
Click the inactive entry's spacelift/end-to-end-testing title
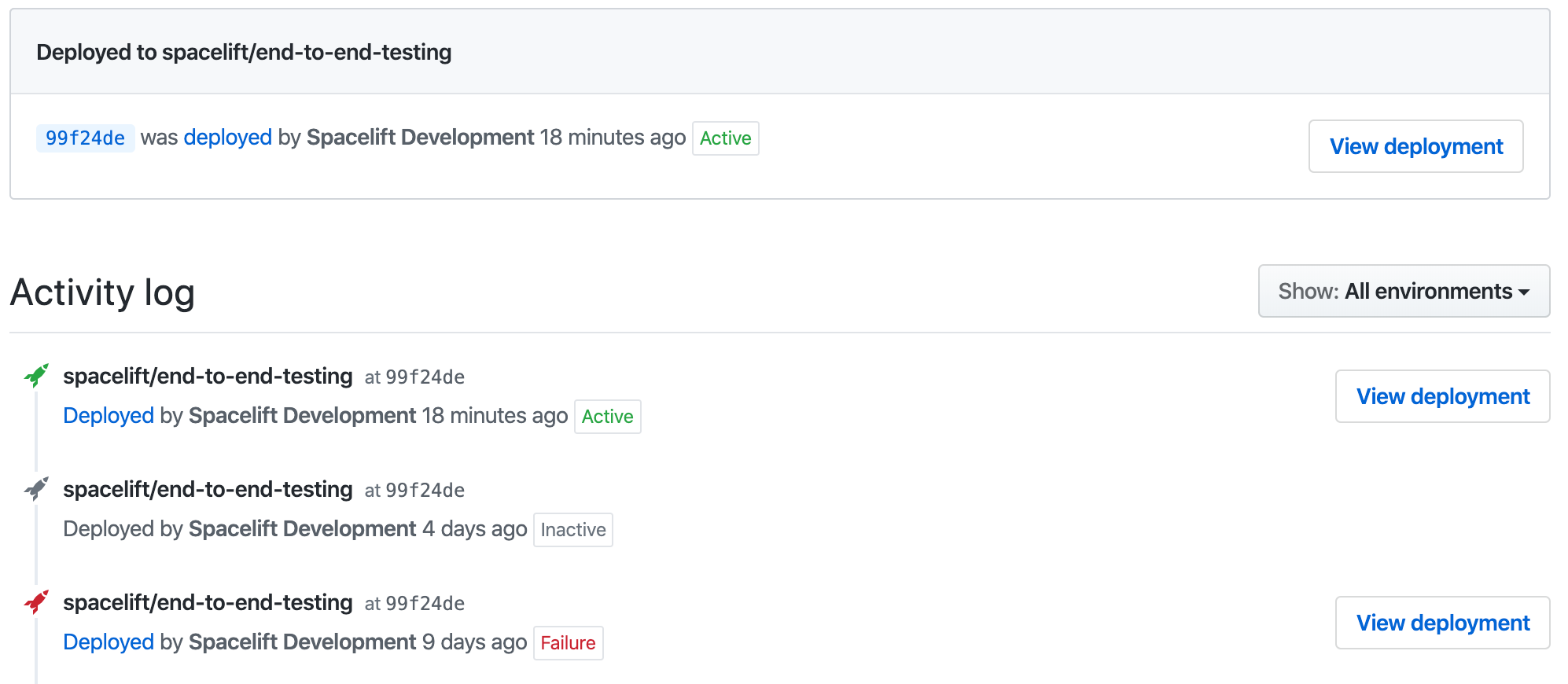[x=208, y=490]
